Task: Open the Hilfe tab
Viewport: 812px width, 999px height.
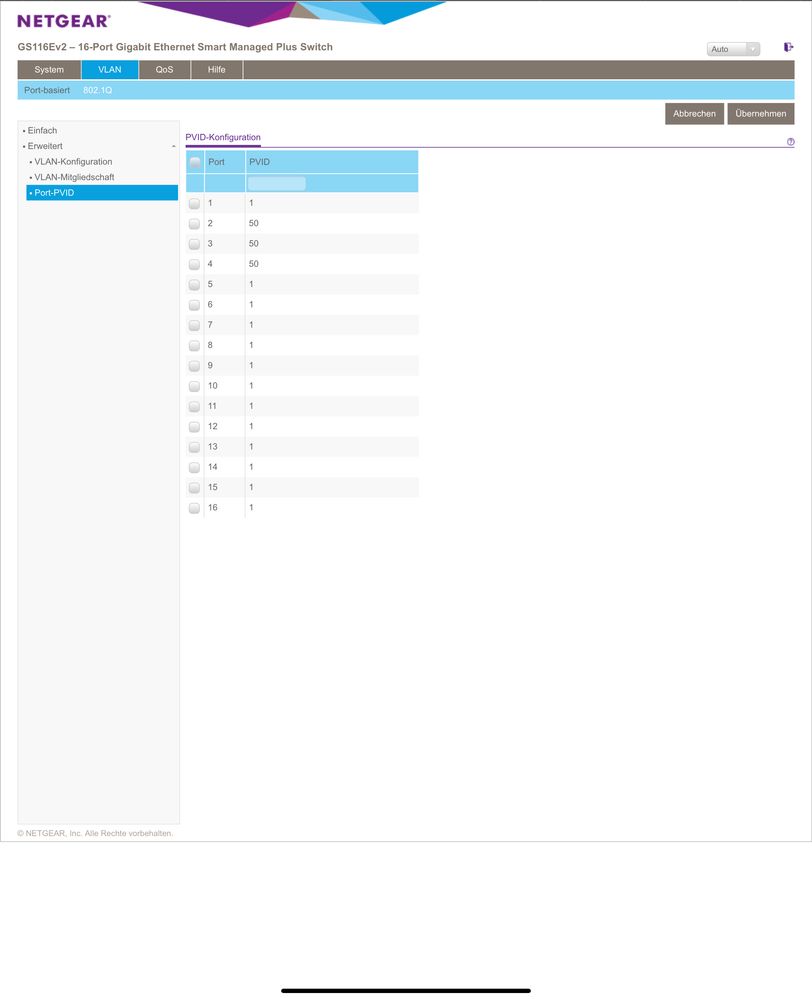Action: pyautogui.click(x=217, y=69)
